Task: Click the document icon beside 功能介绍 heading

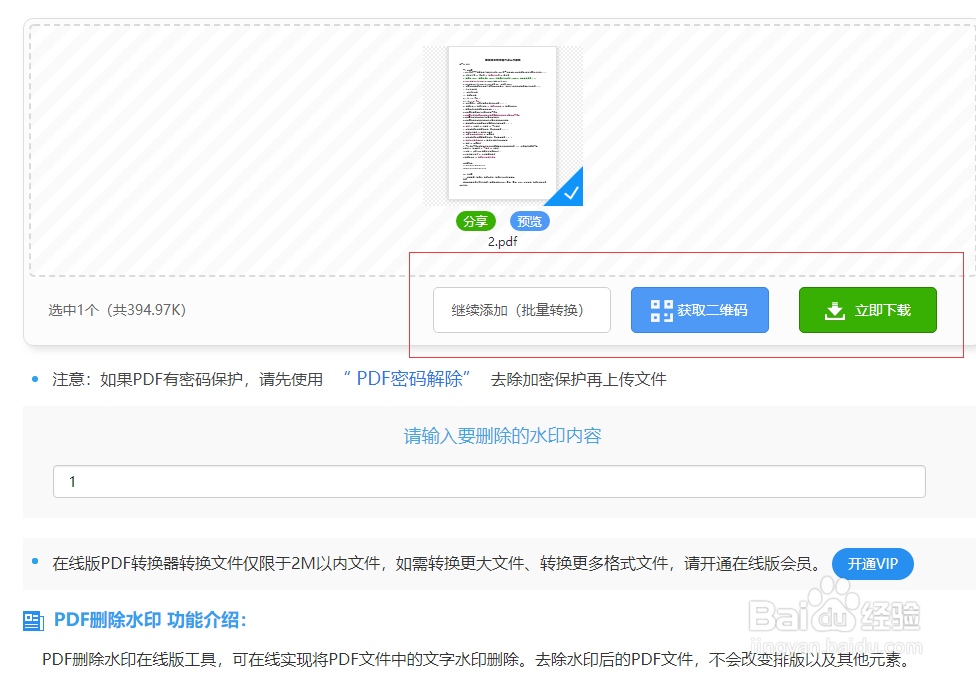Action: pyautogui.click(x=33, y=621)
